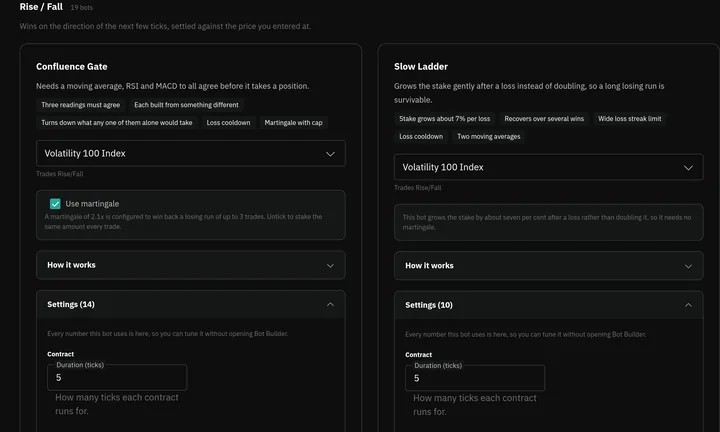Click the Use martingale label text
The image size is (720, 432).
92,204
